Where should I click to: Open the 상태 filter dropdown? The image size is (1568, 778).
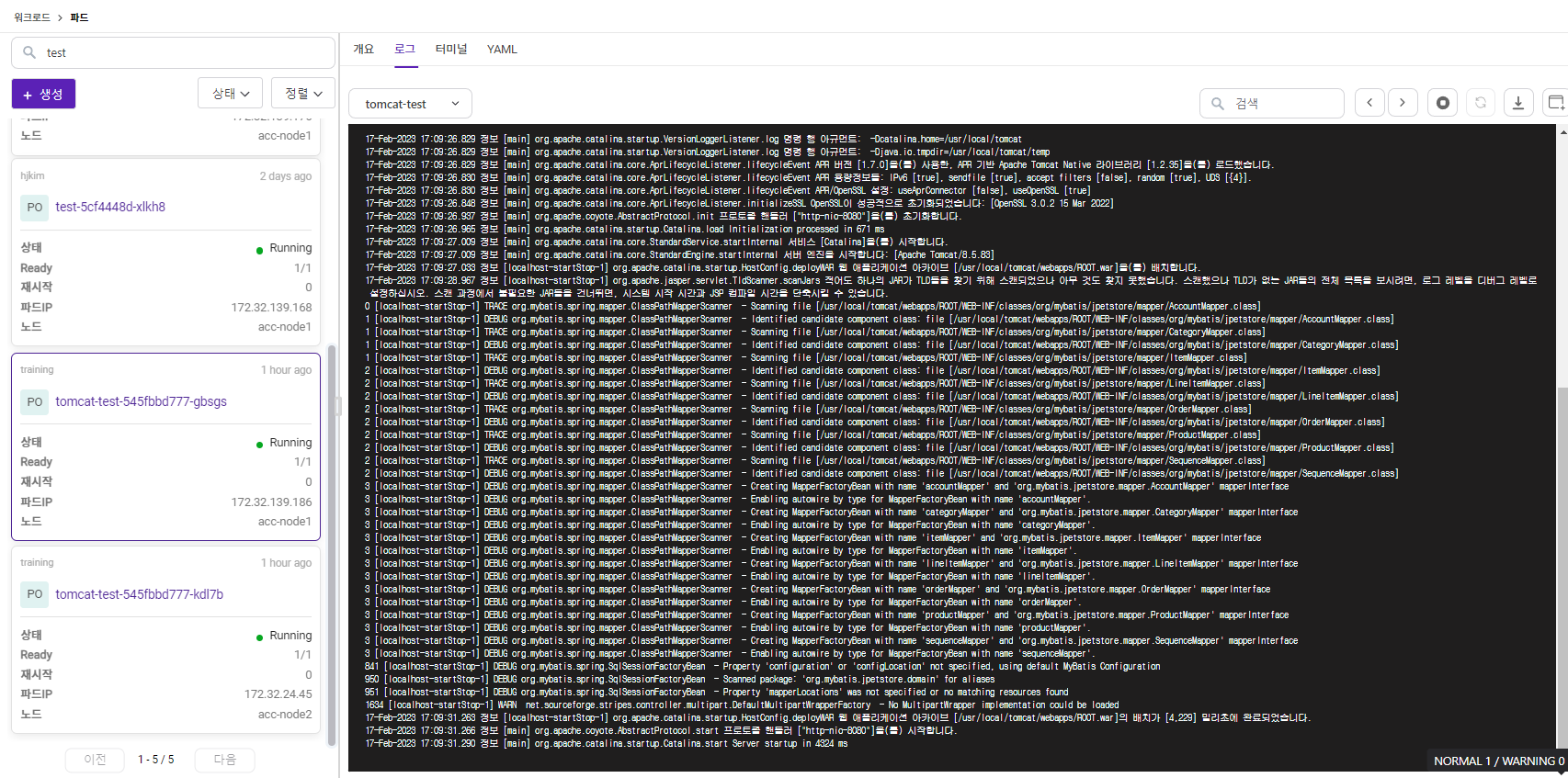231,94
